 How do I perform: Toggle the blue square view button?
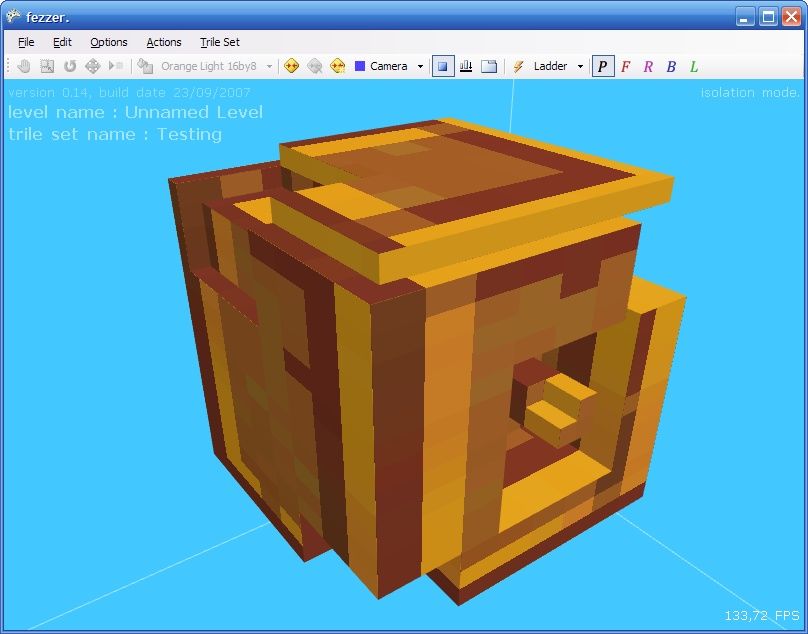443,66
